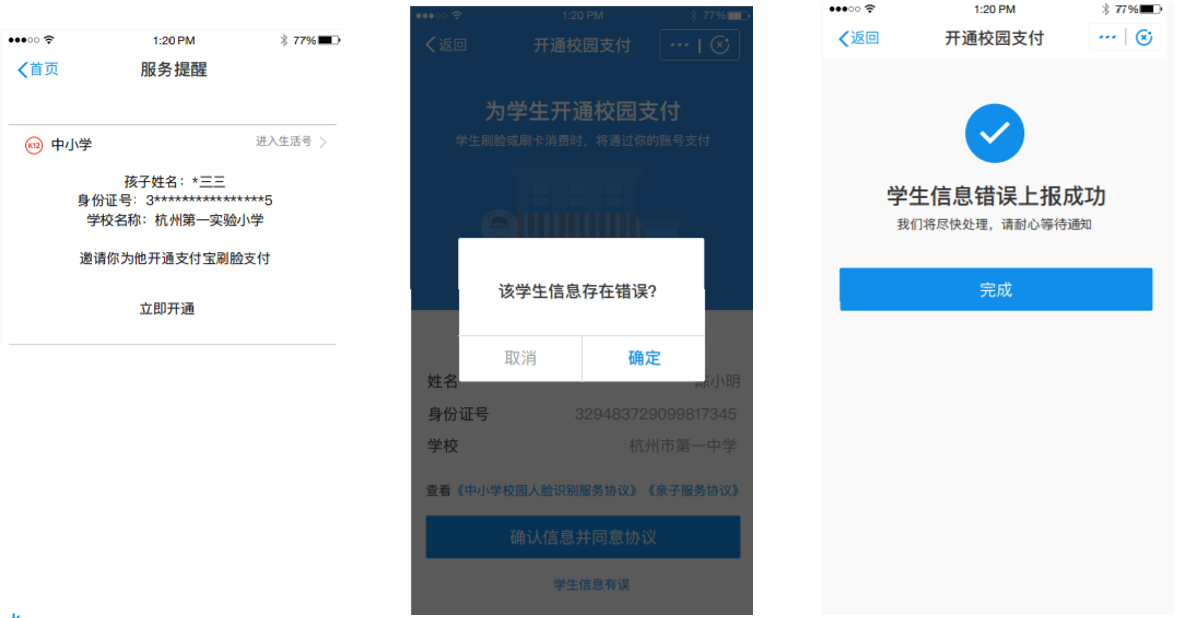Screen dimensions: 1196x618
Task: Tap 返回 on the dimmed middle screen
Action: 446,45
